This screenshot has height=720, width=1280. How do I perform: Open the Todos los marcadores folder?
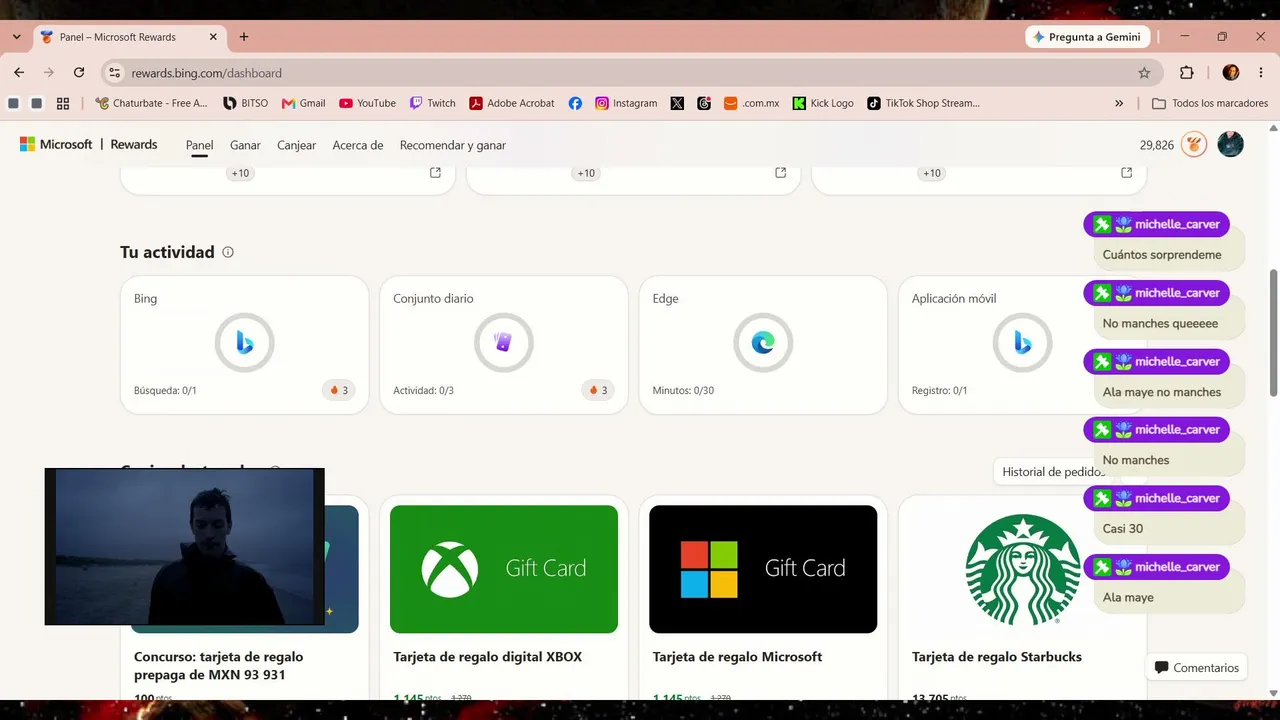[x=1210, y=103]
